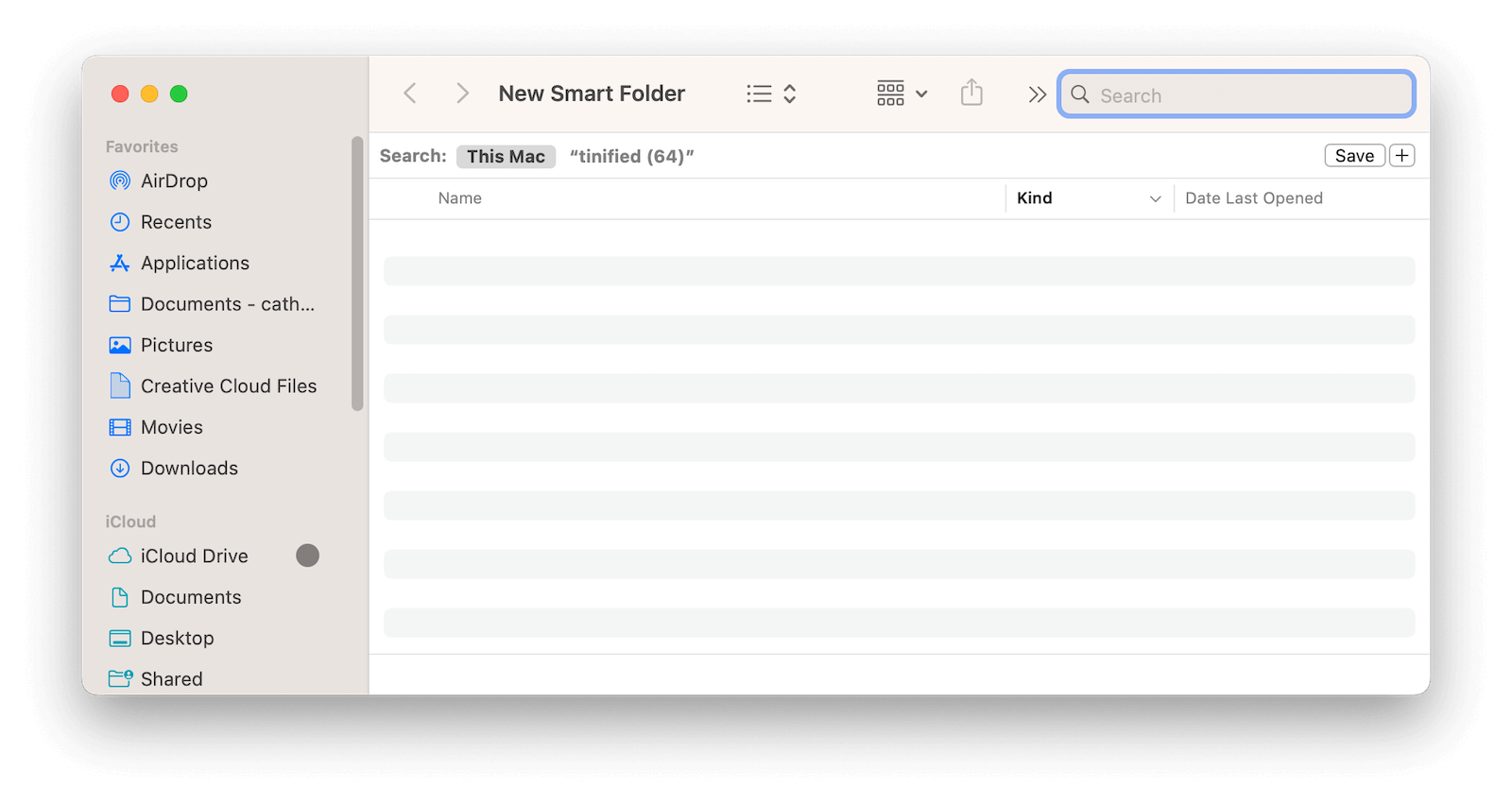Click the iCloud Drive cloud icon
Image resolution: width=1512 pixels, height=803 pixels.
pyautogui.click(x=120, y=556)
